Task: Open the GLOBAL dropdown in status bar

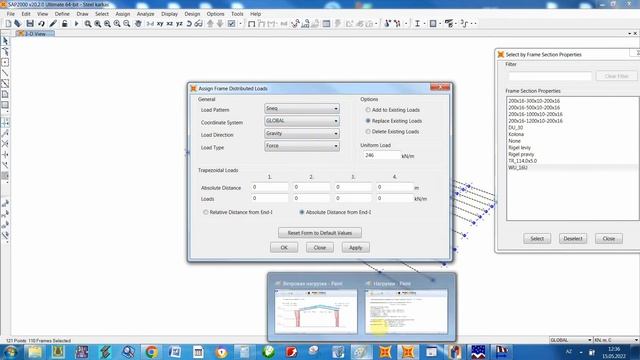Action: pyautogui.click(x=570, y=340)
